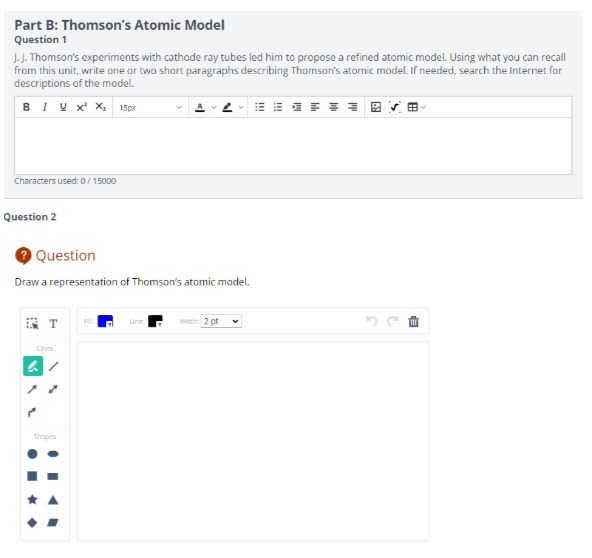592x558 pixels.
Task: Select the star shape tool
Action: (x=32, y=499)
